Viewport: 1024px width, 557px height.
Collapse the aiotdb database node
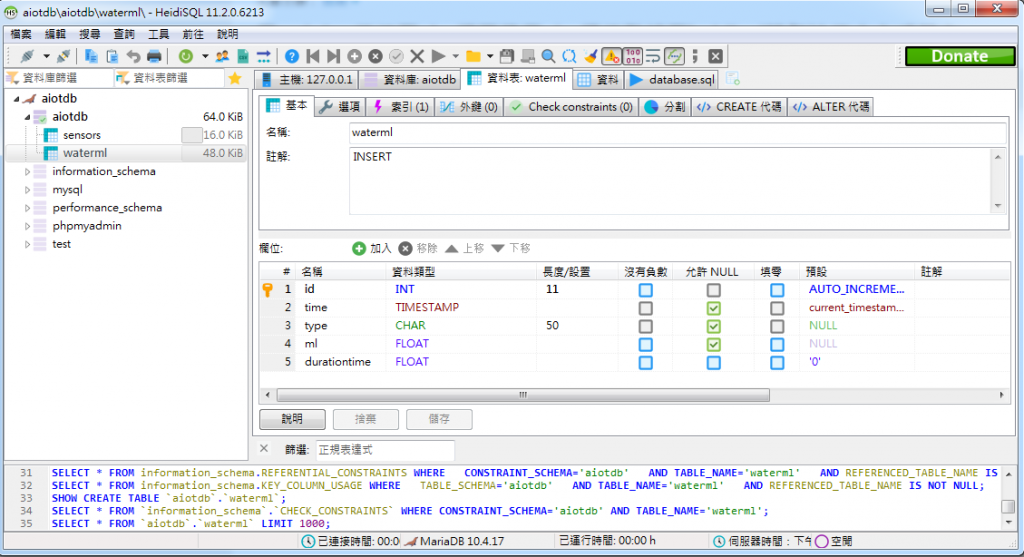(x=27, y=117)
